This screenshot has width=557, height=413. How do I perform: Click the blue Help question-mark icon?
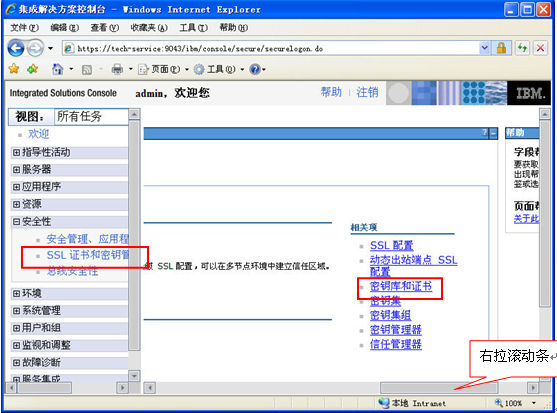point(255,69)
